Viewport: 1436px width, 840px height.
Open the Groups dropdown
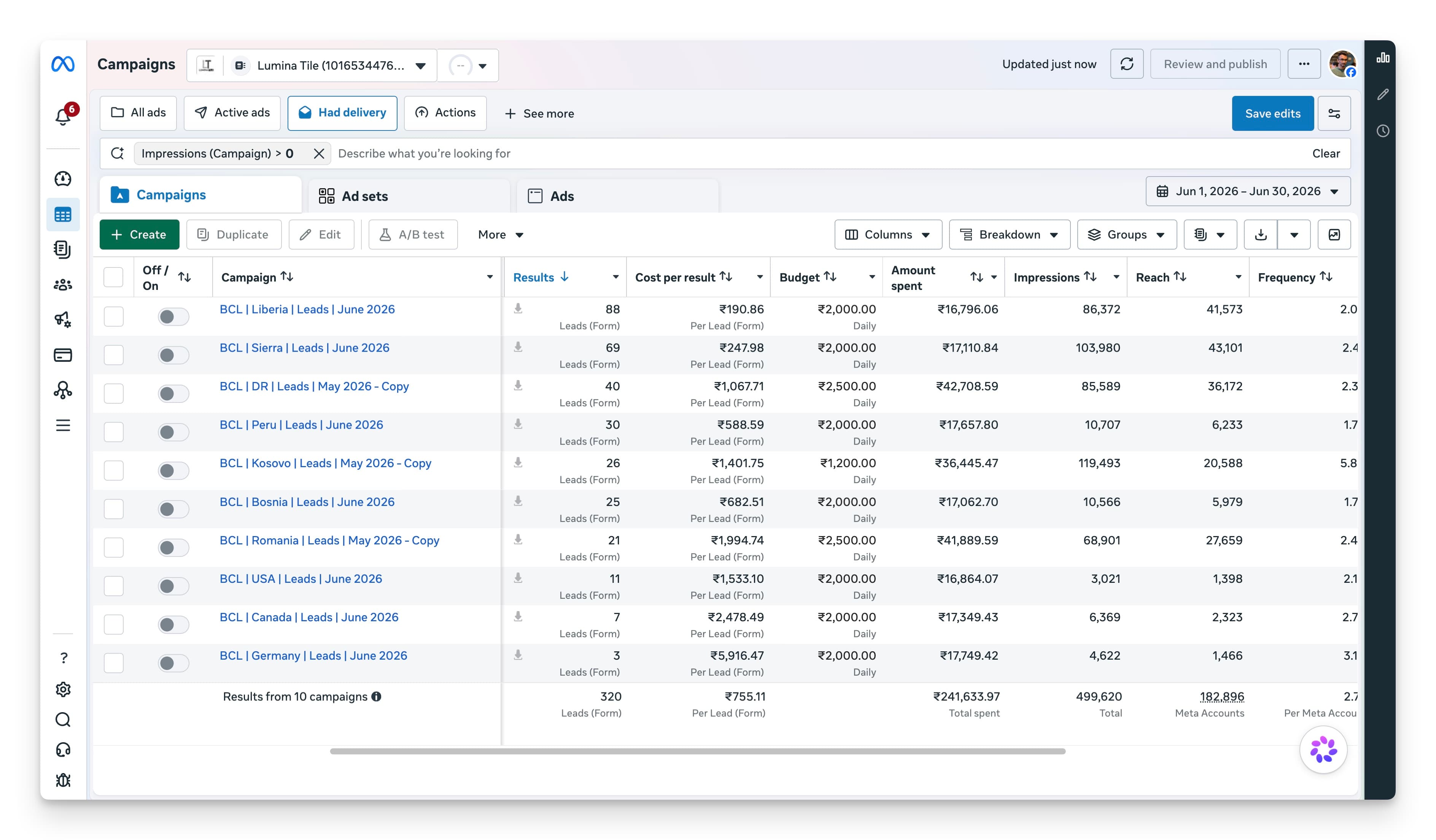1127,235
